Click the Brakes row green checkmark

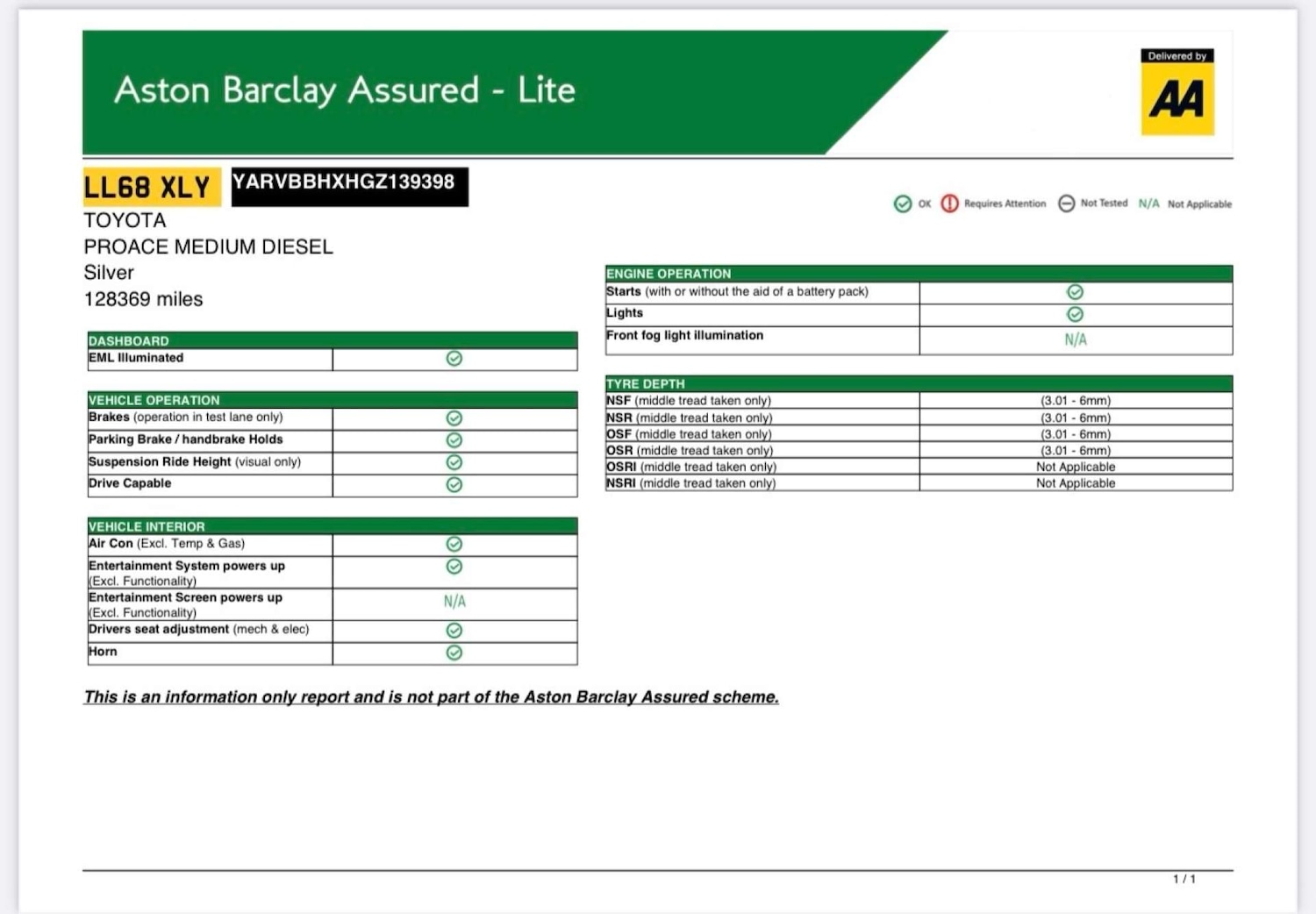coord(454,418)
